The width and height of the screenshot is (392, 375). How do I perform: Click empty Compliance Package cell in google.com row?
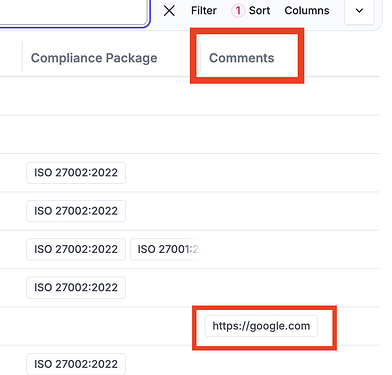[x=100, y=326]
